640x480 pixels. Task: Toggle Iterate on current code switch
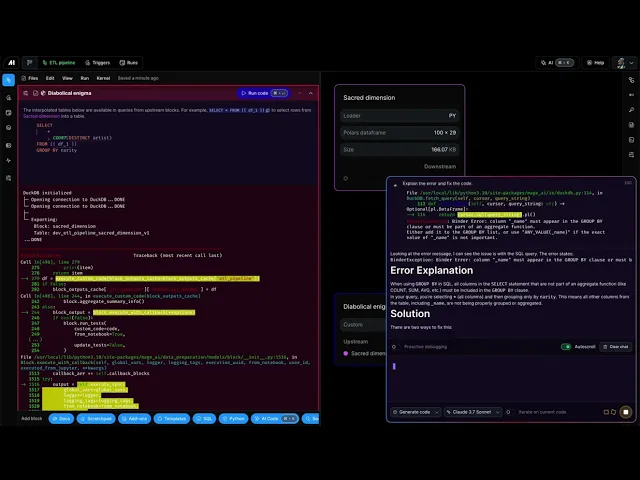click(508, 412)
